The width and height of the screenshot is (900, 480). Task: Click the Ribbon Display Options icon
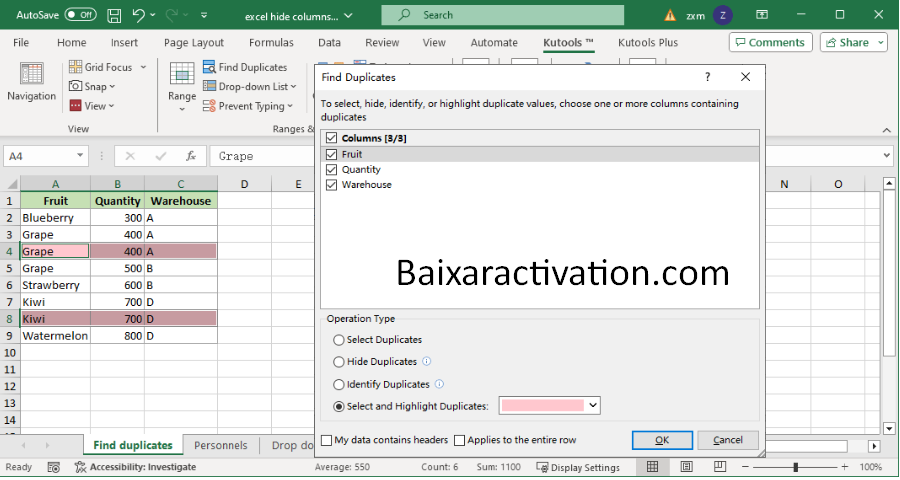[762, 15]
